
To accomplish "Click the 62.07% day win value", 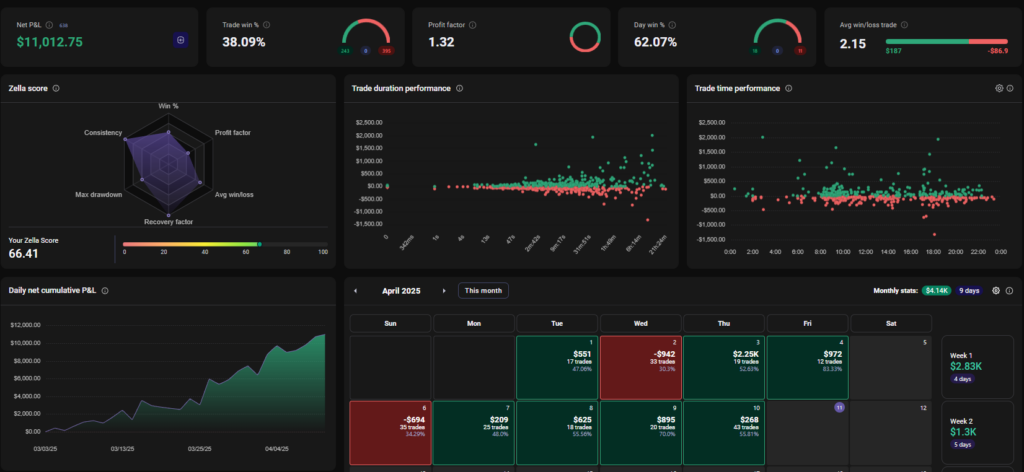I will [x=656, y=42].
